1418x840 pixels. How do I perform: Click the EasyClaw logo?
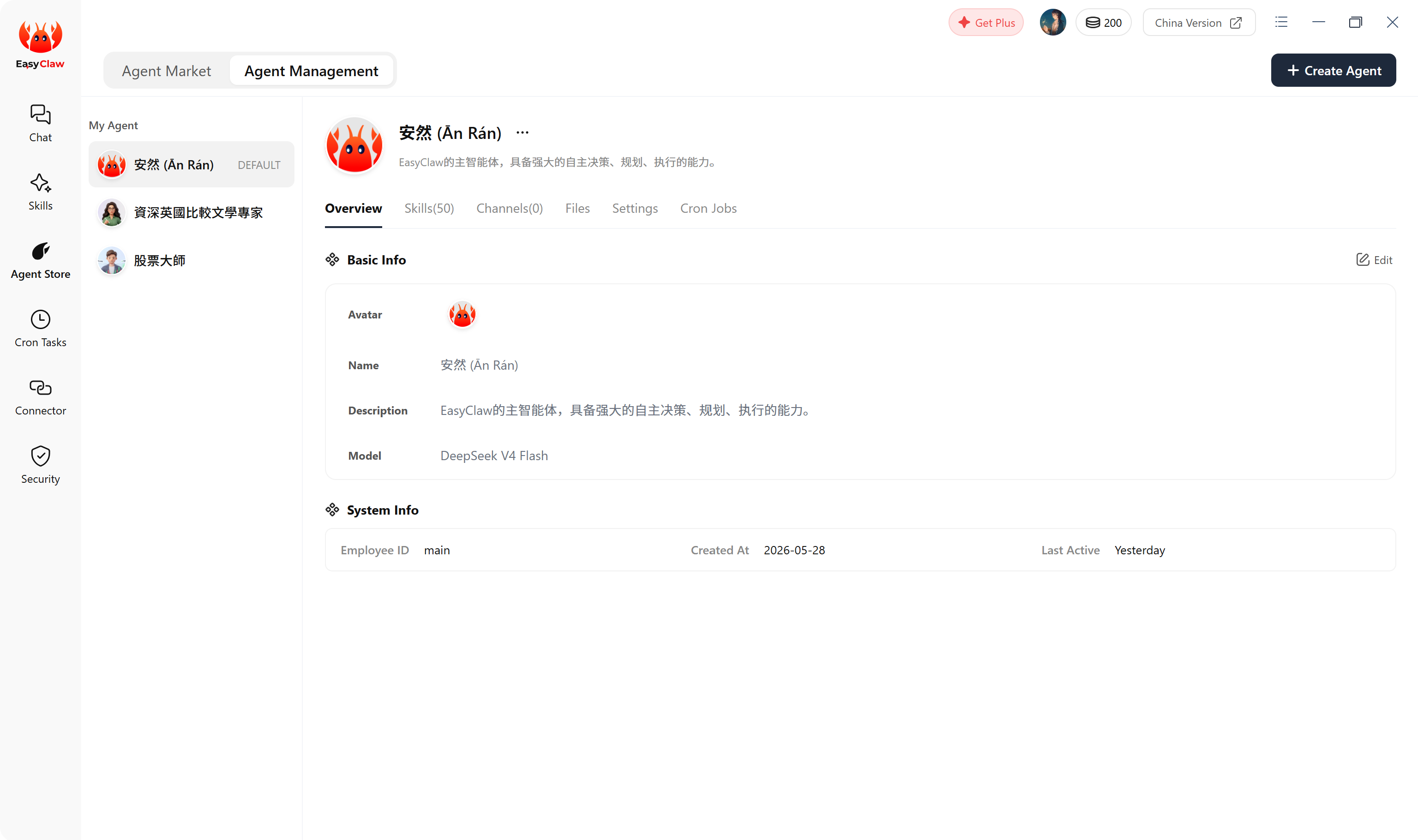click(x=40, y=44)
